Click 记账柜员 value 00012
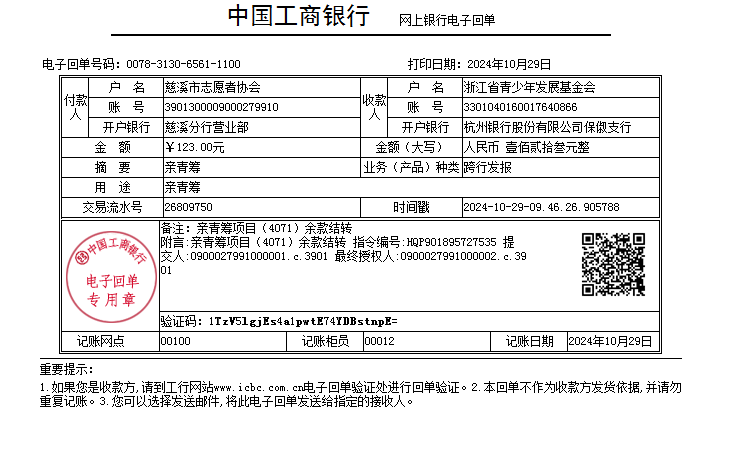The width and height of the screenshot is (750, 452). [379, 342]
